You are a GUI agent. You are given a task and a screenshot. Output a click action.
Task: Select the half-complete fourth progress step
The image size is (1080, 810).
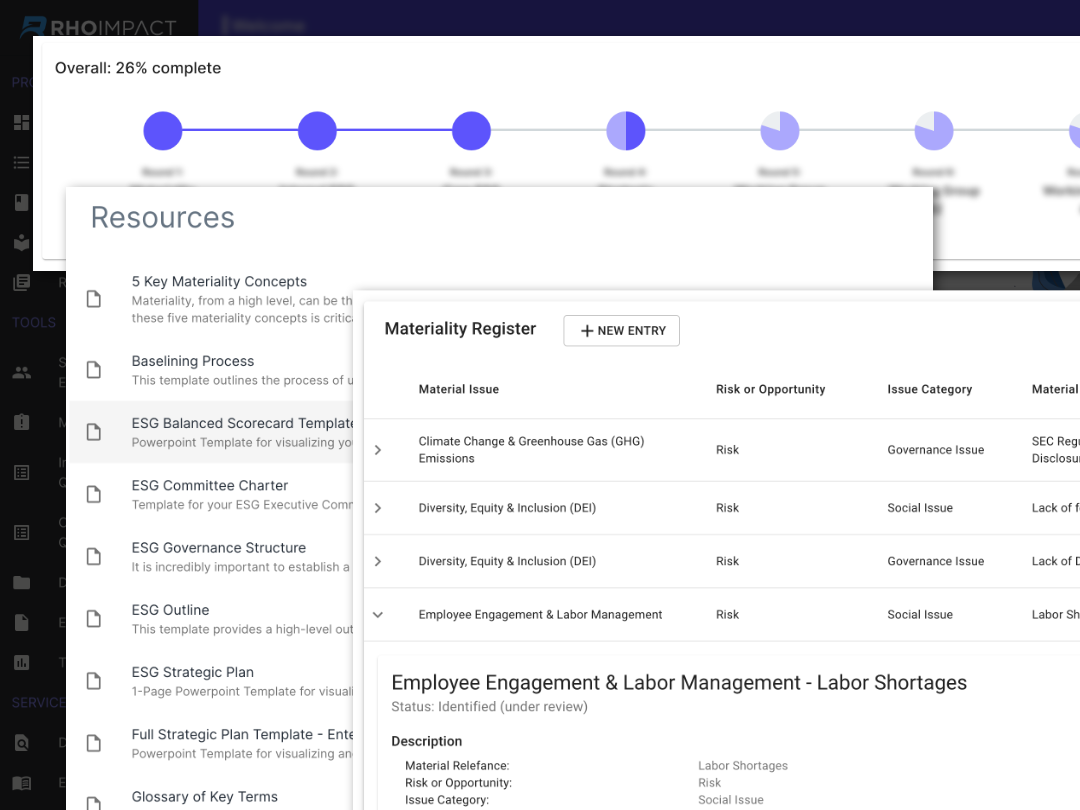coord(625,130)
